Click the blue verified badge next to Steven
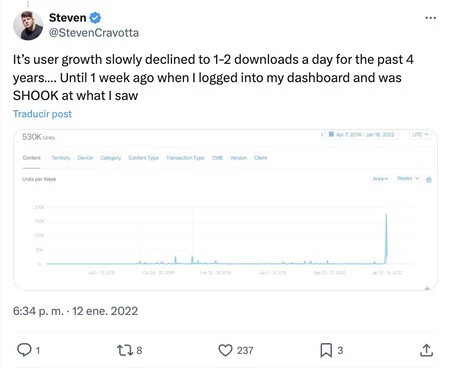This screenshot has height=368, width=450. (x=95, y=18)
